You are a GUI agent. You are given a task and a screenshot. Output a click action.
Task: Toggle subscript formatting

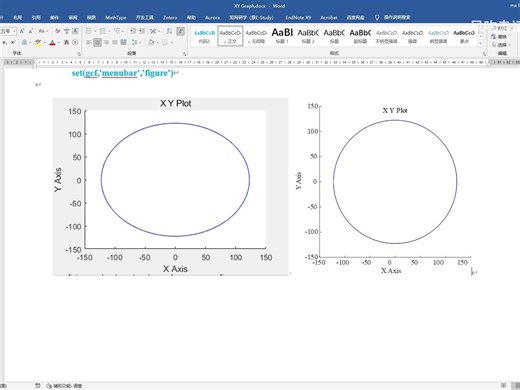pyautogui.click(x=4, y=42)
